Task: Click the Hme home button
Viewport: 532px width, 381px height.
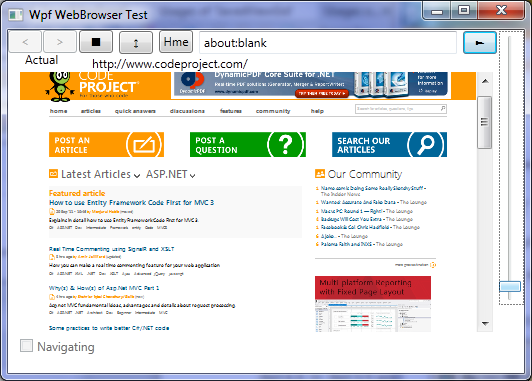Action: 176,42
